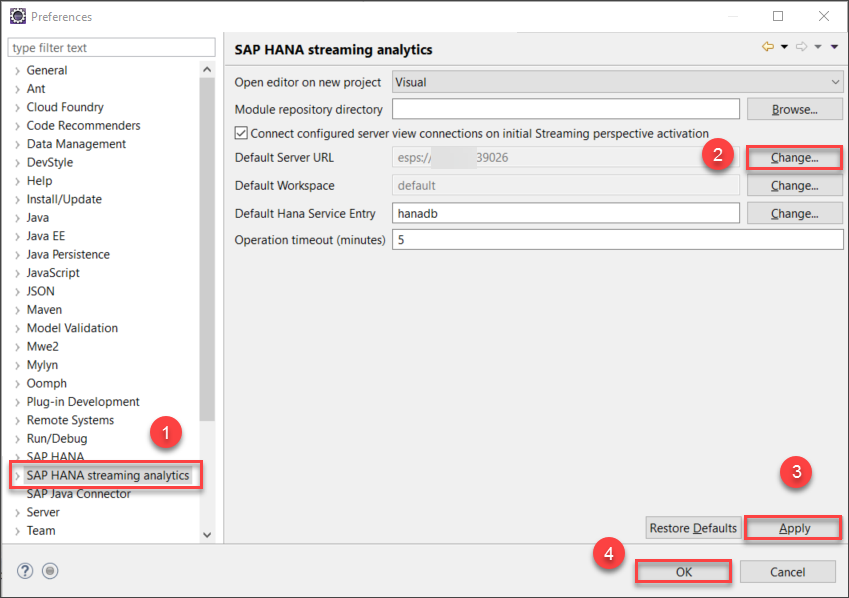Toggle Connect configured server view connections checkbox
Screen dimensions: 849x598
click(241, 133)
